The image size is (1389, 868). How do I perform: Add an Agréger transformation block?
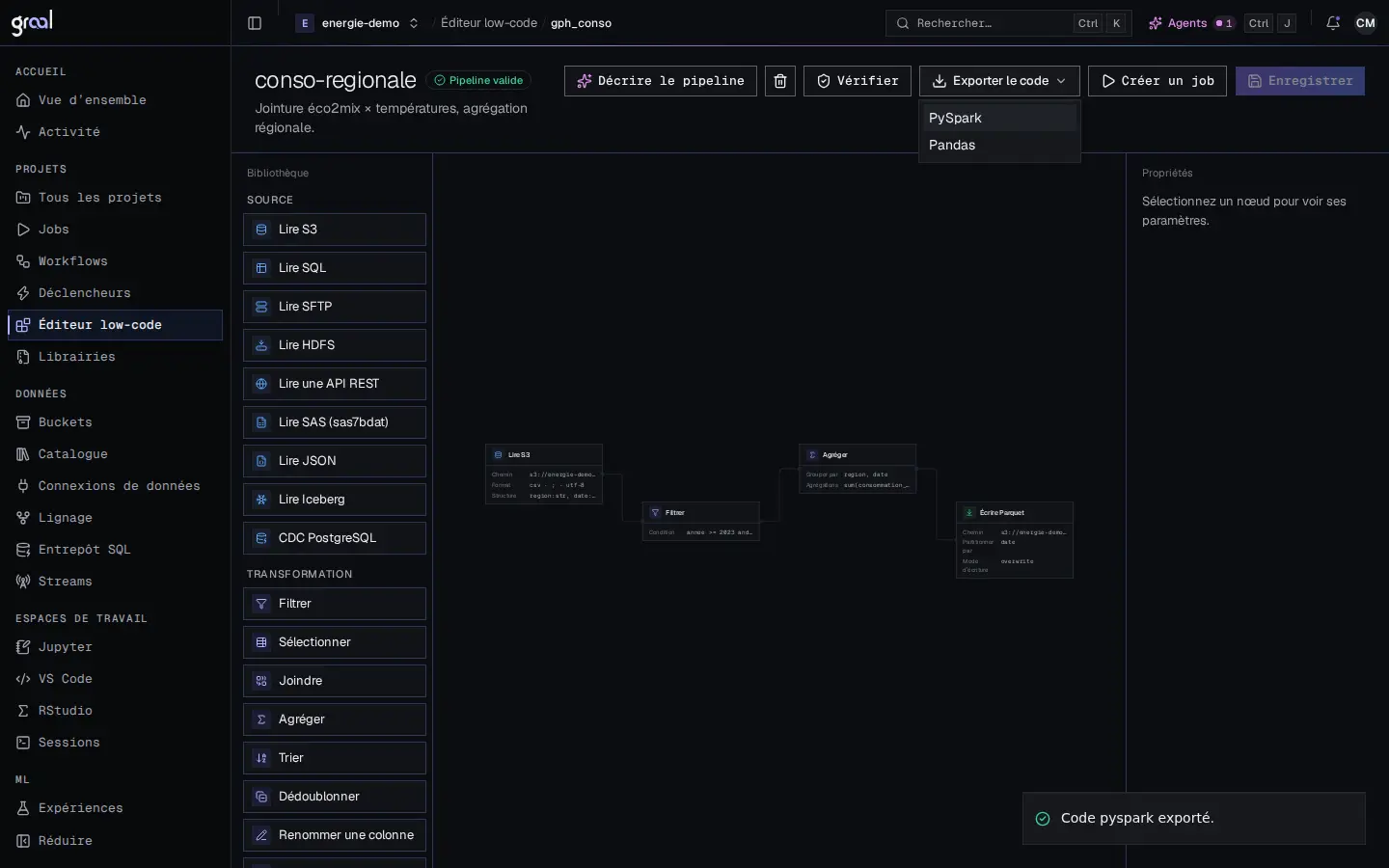coord(335,719)
